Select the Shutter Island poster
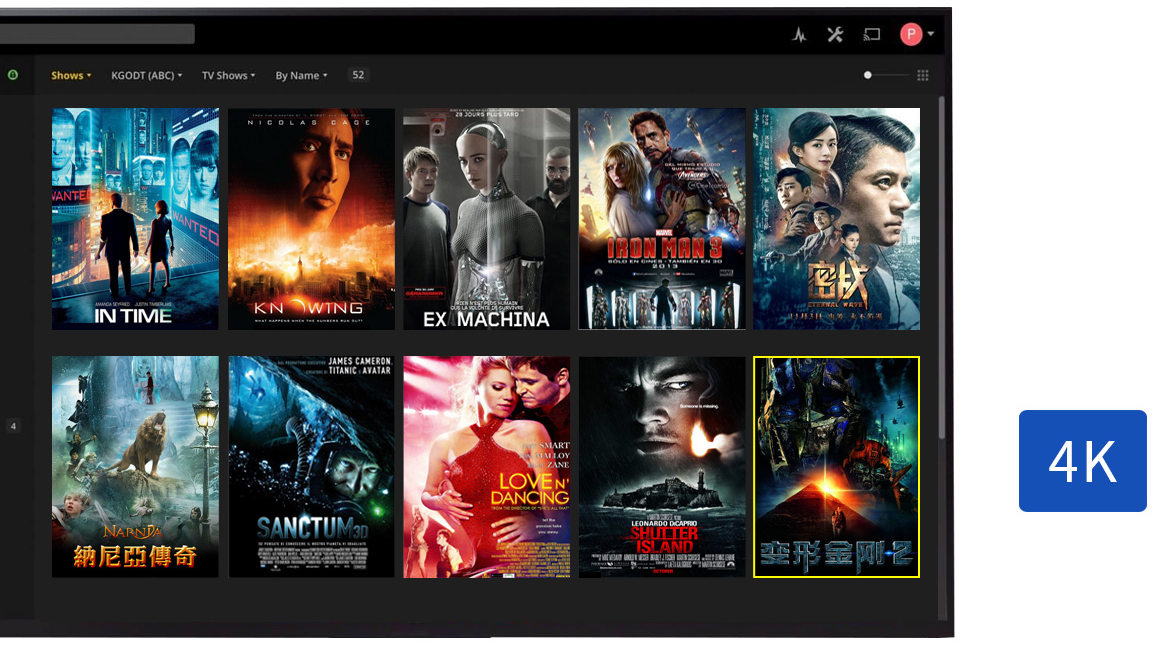The height and width of the screenshot is (647, 1156). pyautogui.click(x=662, y=467)
